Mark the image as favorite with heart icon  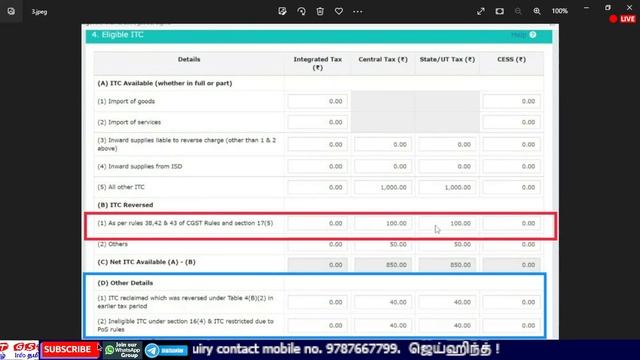(x=339, y=11)
